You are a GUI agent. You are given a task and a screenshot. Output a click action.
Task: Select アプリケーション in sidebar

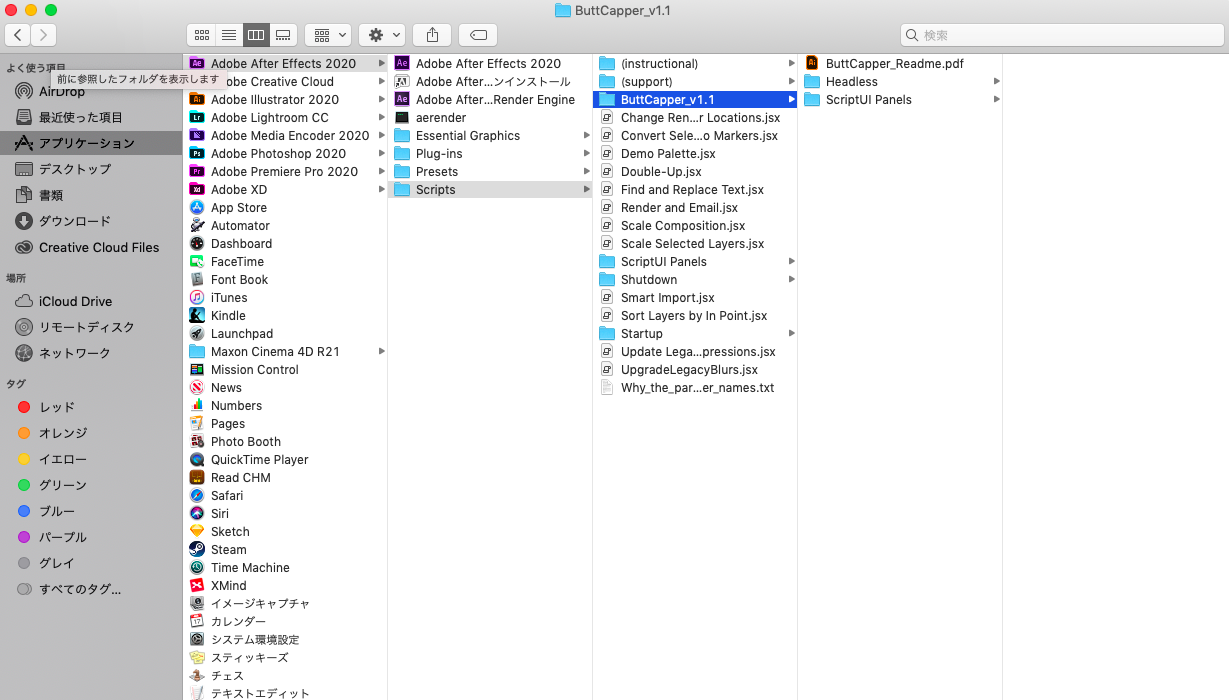click(x=91, y=143)
